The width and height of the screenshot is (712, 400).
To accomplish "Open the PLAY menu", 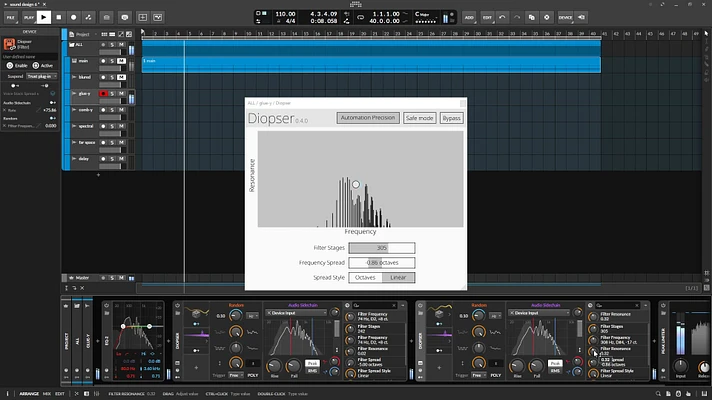I will point(29,17).
